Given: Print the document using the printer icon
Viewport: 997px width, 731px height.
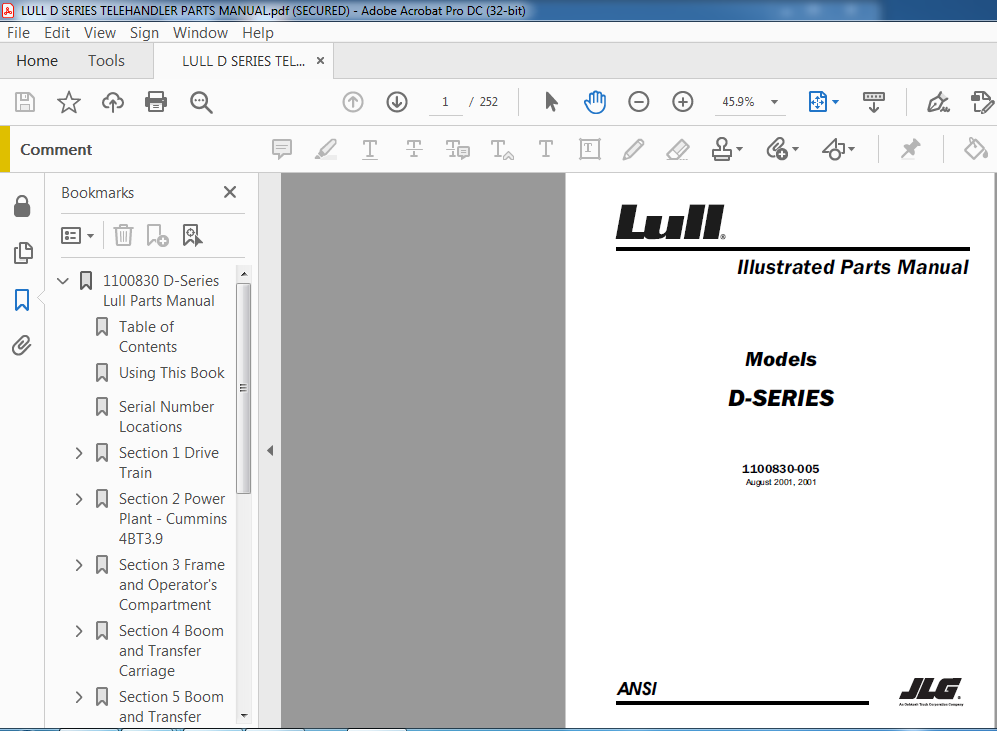Looking at the screenshot, I should 156,102.
